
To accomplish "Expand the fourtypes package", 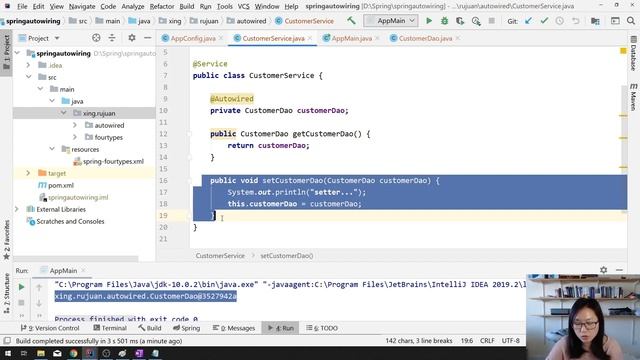I will (75, 137).
